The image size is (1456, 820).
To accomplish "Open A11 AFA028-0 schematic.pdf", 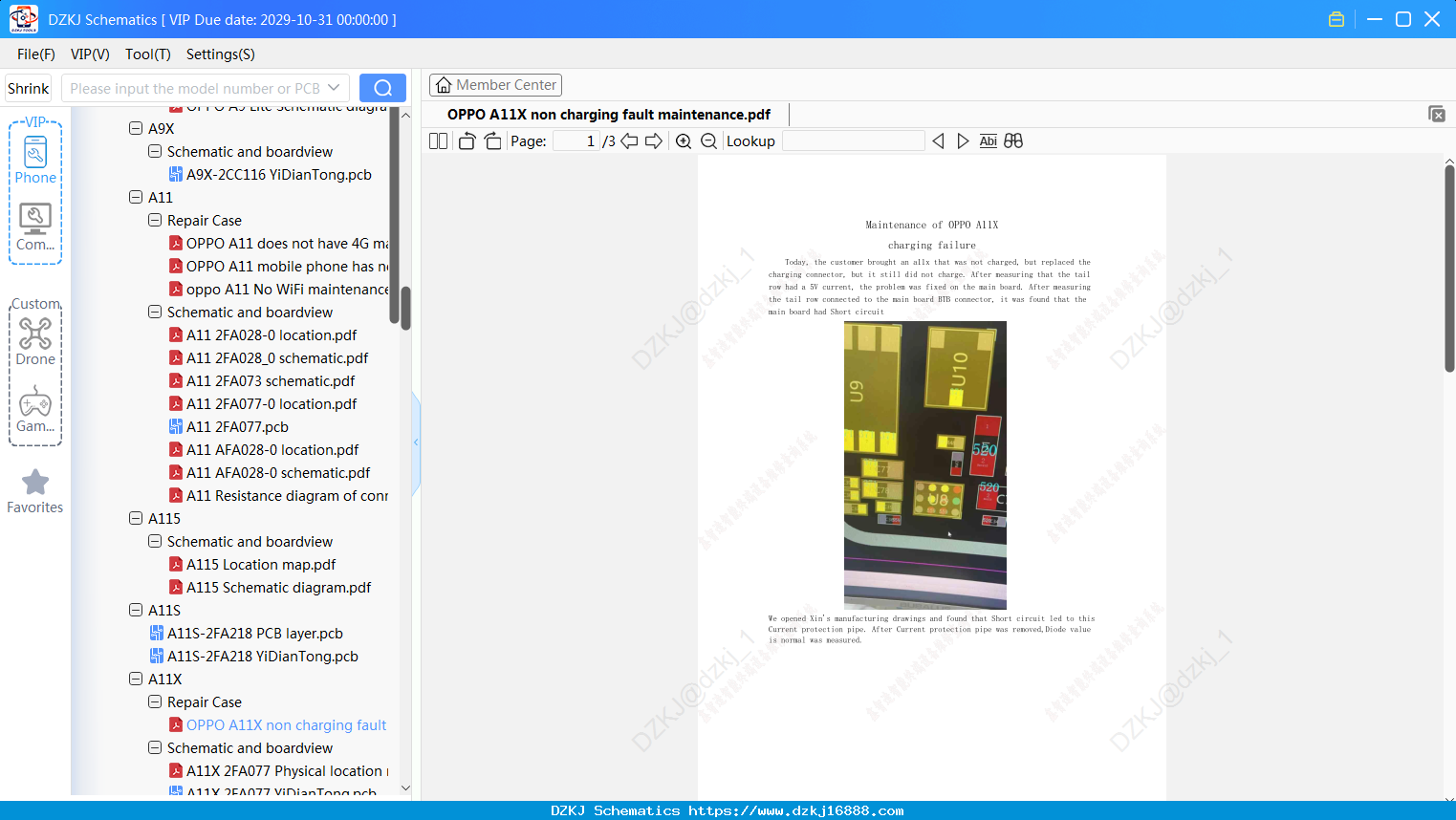I will coord(278,473).
